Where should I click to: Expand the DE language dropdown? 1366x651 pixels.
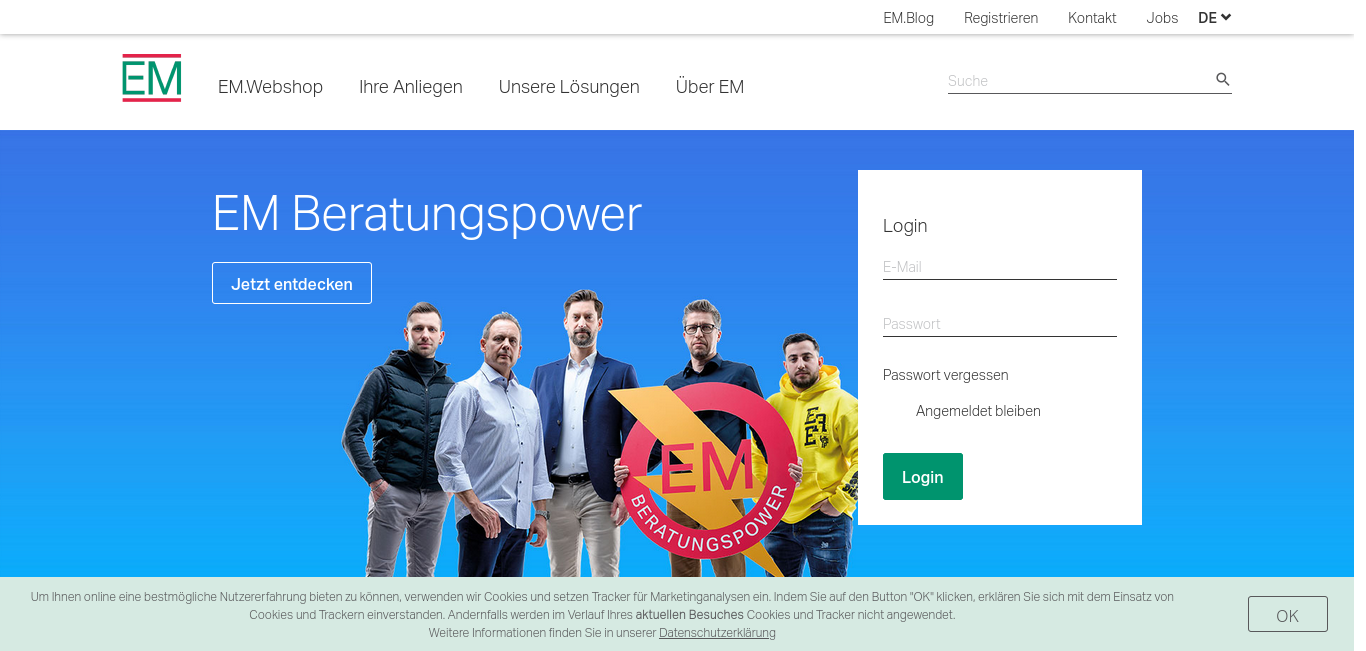click(1214, 17)
